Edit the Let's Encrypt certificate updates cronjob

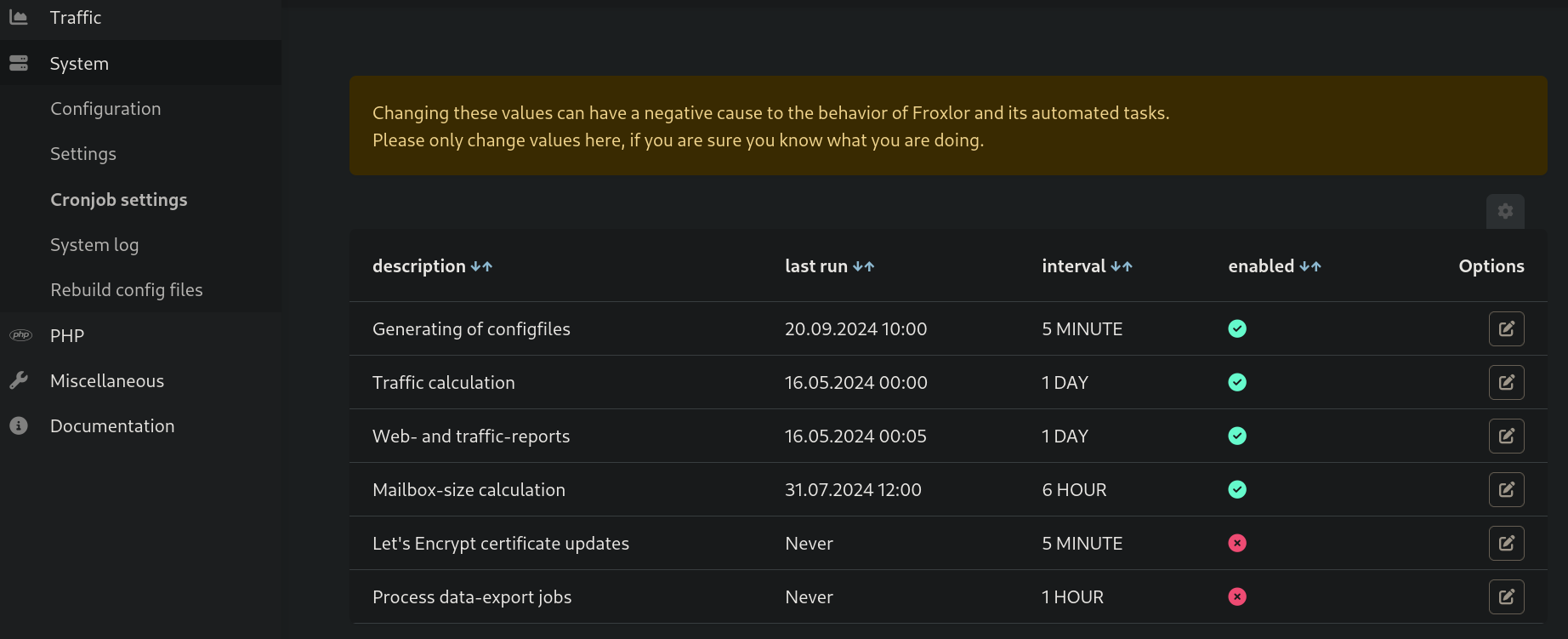tap(1506, 543)
